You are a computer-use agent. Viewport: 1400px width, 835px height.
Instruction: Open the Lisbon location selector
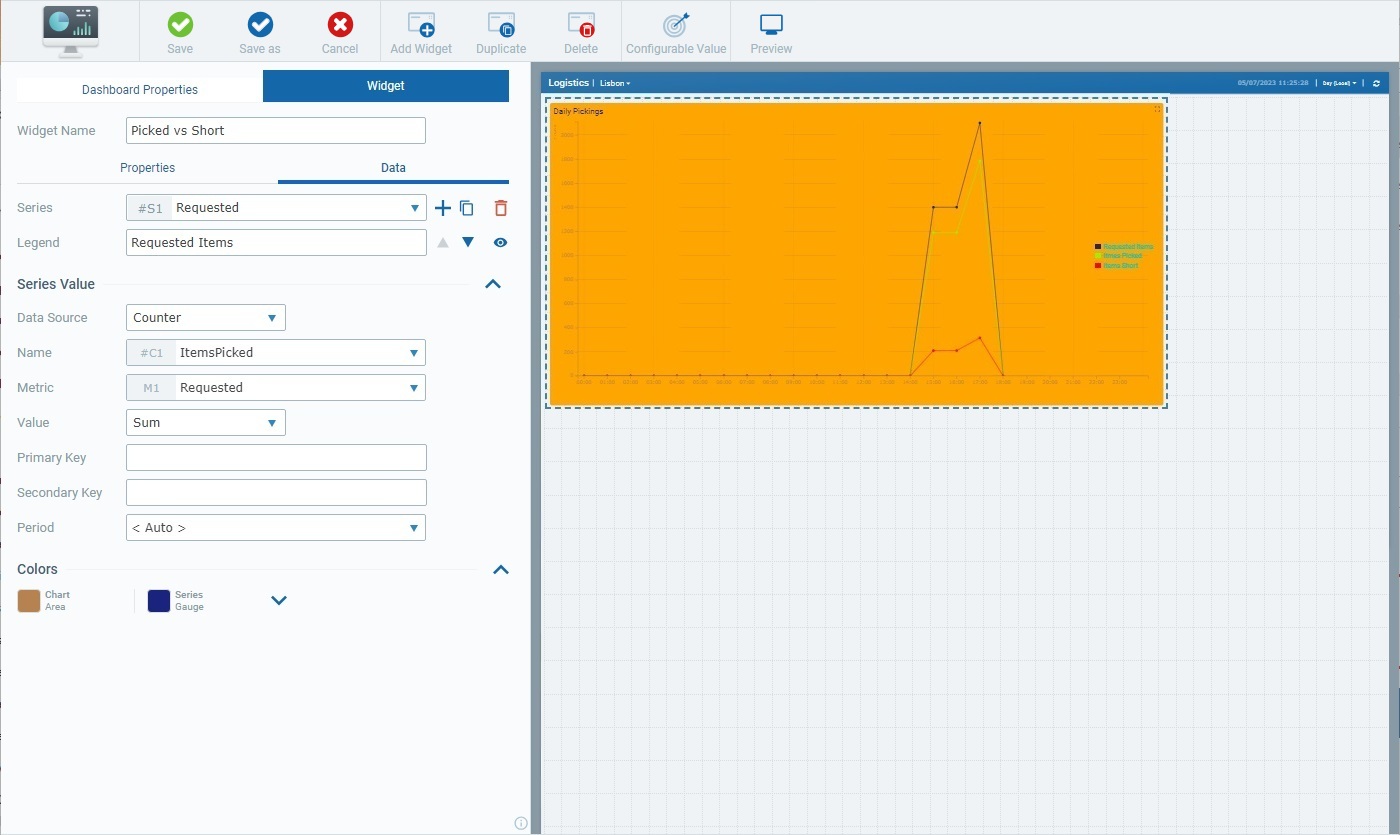pos(615,83)
